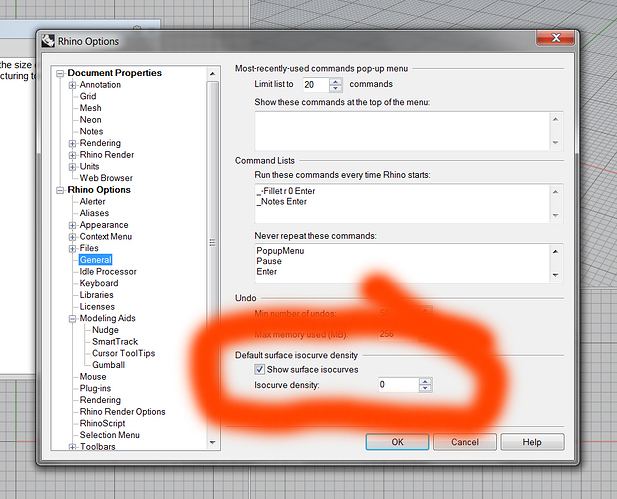This screenshot has width=617, height=499.
Task: Expand the Annotation tree node
Action: point(72,85)
